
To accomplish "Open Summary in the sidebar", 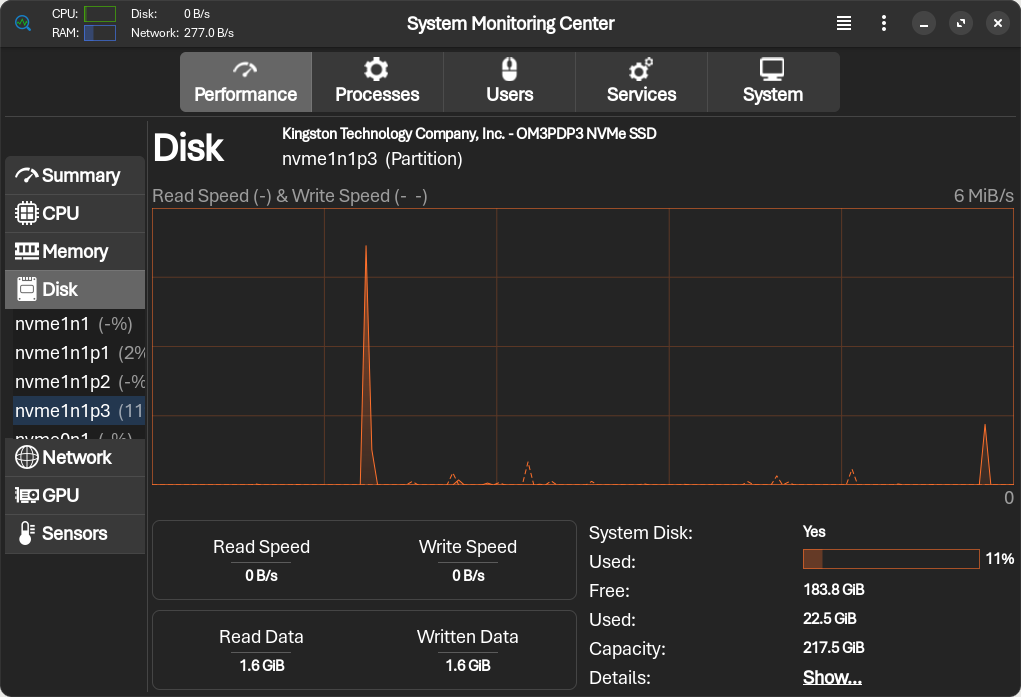I will pos(75,176).
